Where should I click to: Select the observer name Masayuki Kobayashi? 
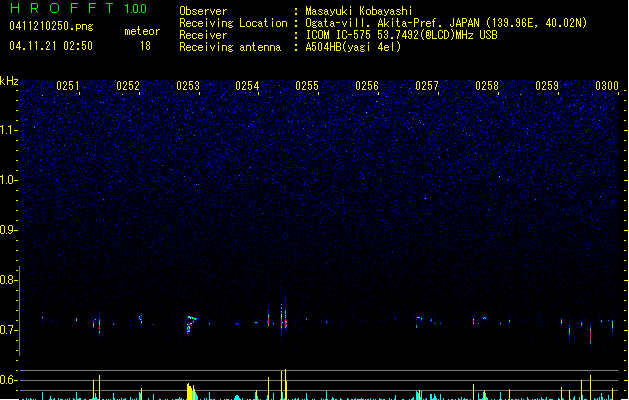pyautogui.click(x=359, y=11)
